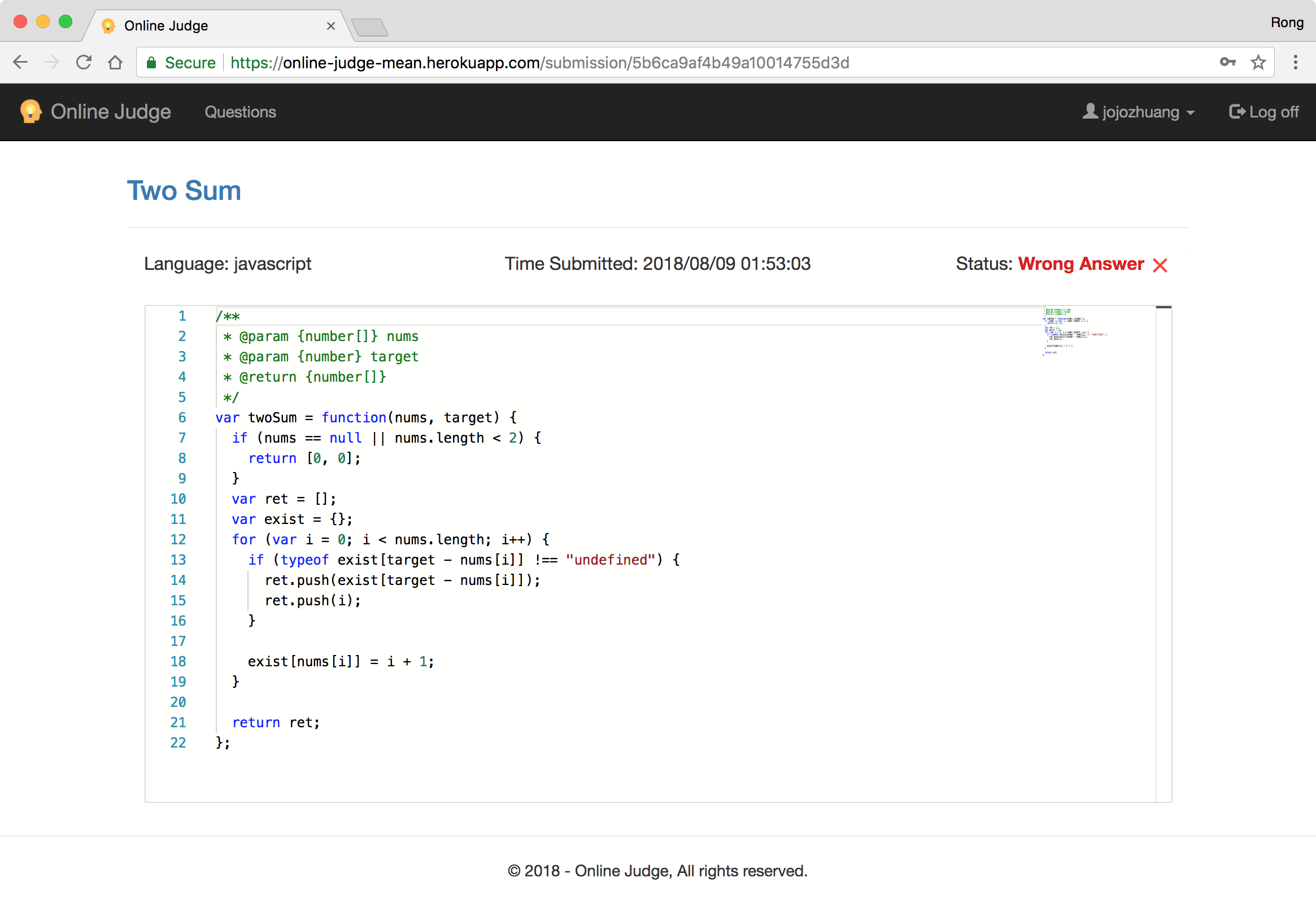This screenshot has height=917, width=1316.
Task: Click the Log off link
Action: 1264,112
